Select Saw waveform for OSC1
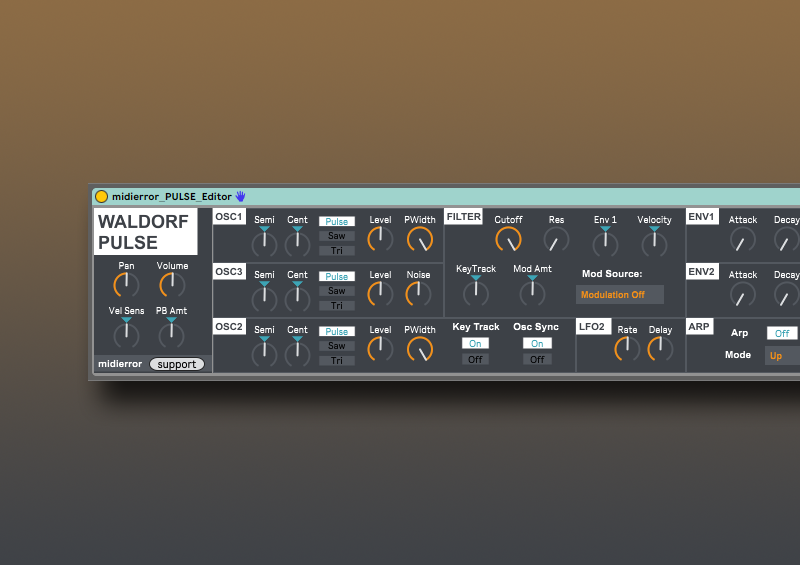Image resolution: width=800 pixels, height=565 pixels. tap(337, 236)
